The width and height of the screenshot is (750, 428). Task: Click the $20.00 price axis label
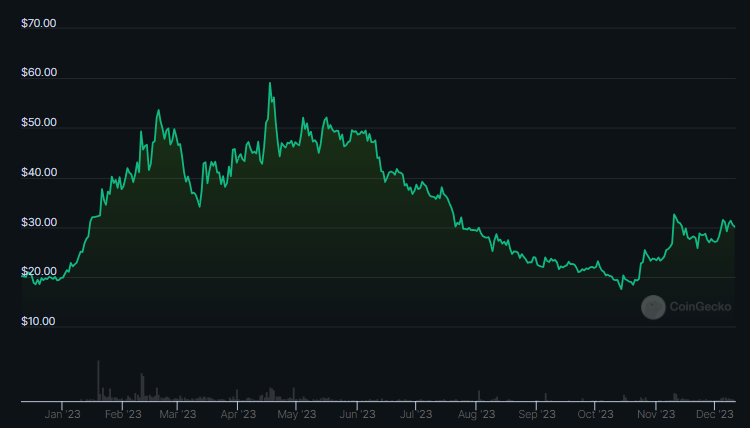(x=39, y=272)
